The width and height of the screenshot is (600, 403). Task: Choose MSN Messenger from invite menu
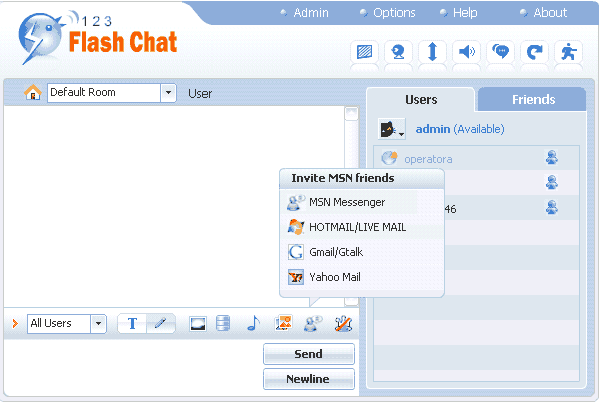point(362,202)
